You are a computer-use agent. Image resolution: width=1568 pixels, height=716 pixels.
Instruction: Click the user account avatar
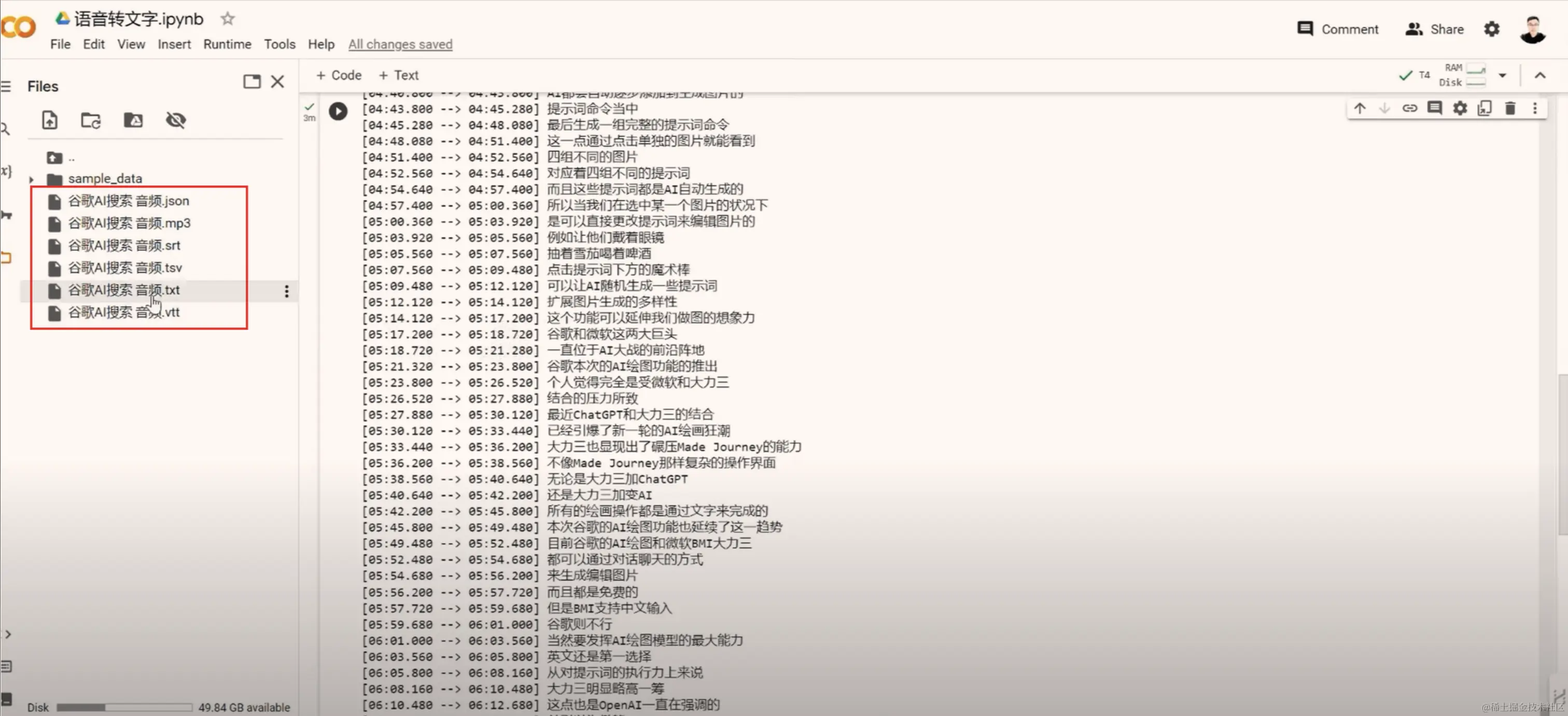(x=1532, y=29)
